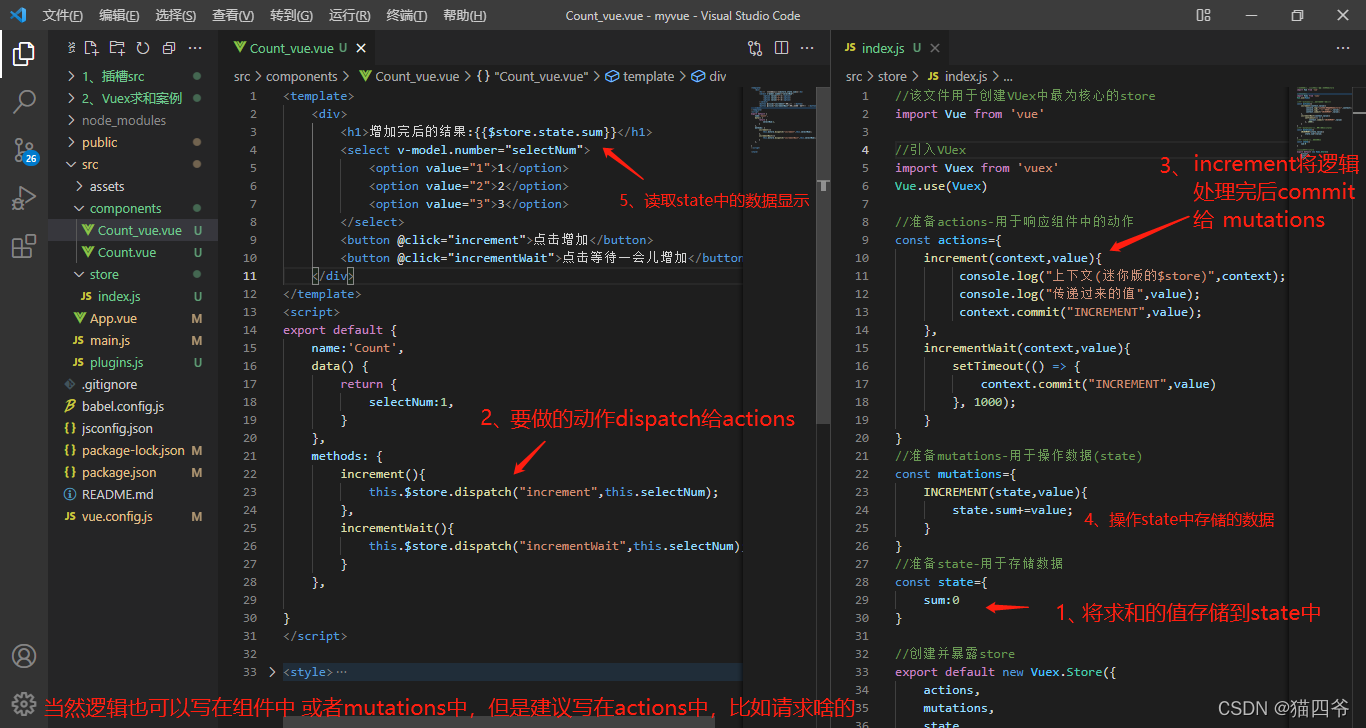Open 查看(V) menu
The width and height of the screenshot is (1366, 728).
(233, 15)
